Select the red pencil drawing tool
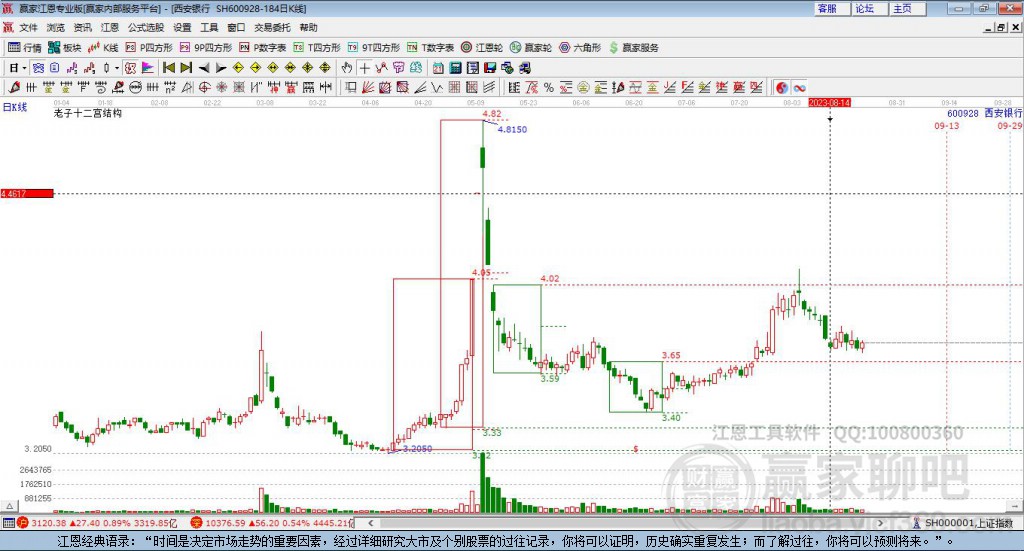 [14, 87]
